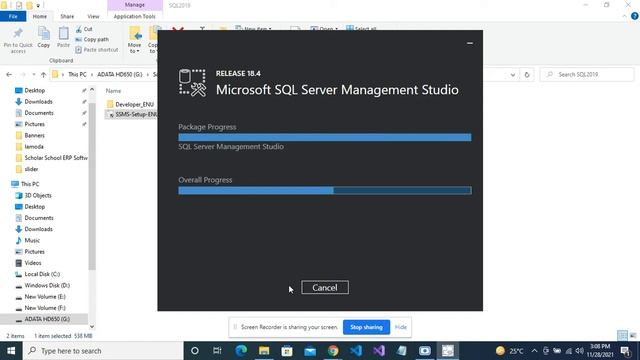Select the Manage contextual tab
This screenshot has height=360, width=640.
[135, 5]
